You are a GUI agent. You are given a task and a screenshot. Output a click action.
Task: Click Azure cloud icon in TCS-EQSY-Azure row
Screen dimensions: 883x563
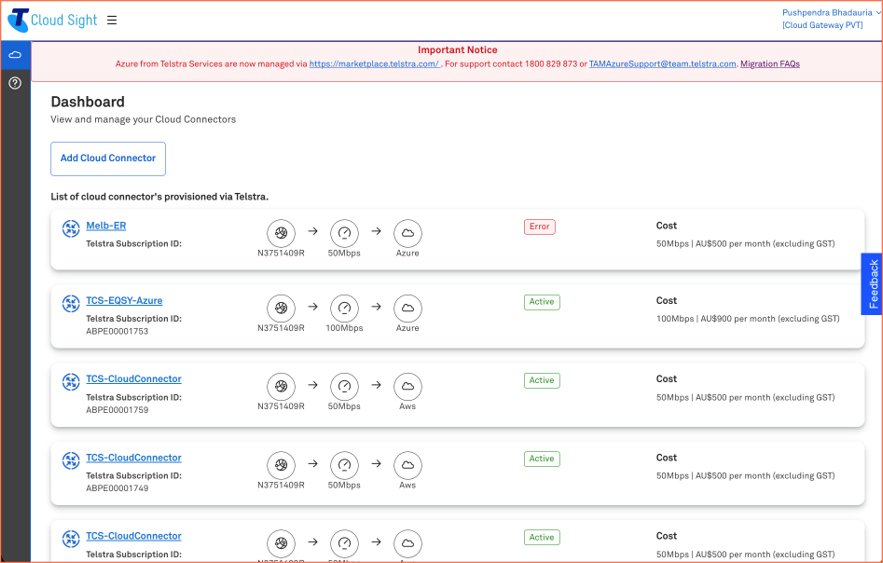pos(408,308)
